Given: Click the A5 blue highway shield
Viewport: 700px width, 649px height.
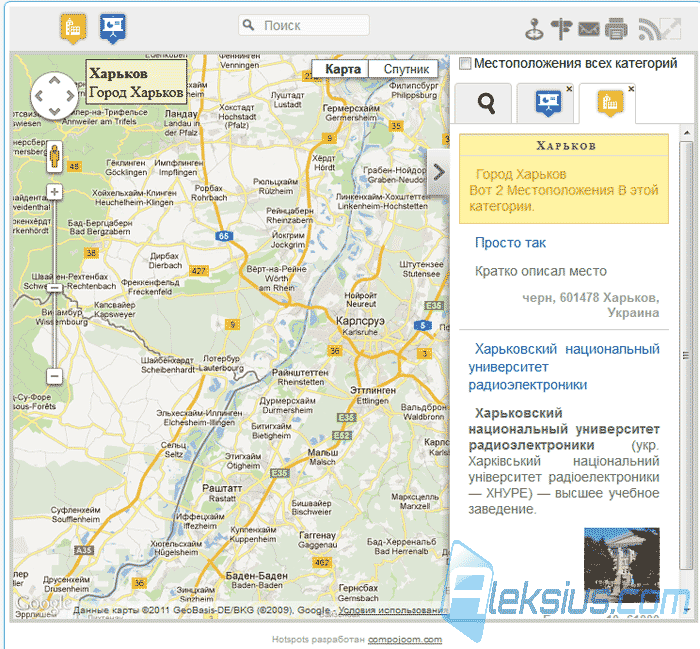Looking at the screenshot, I should tap(422, 325).
